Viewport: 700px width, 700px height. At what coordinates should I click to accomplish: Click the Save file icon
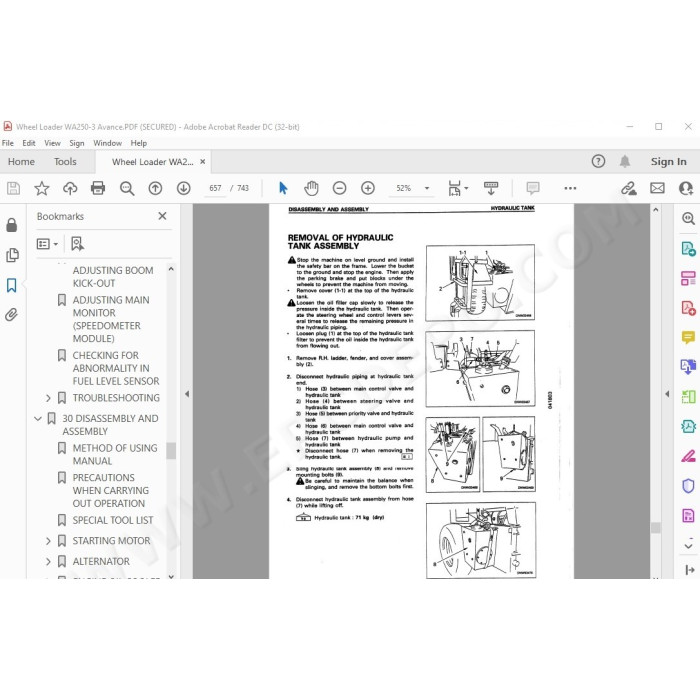click(x=13, y=188)
